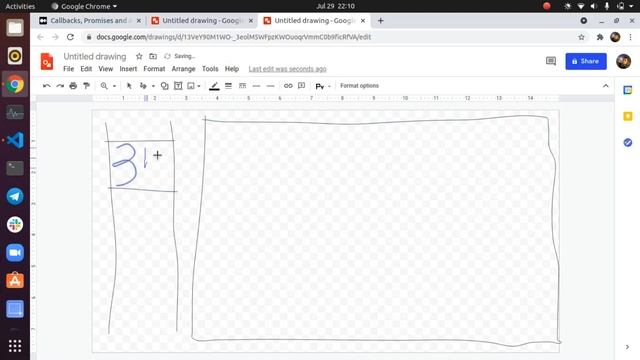This screenshot has height=360, width=640.
Task: Open the Help menu
Action: 232,69
